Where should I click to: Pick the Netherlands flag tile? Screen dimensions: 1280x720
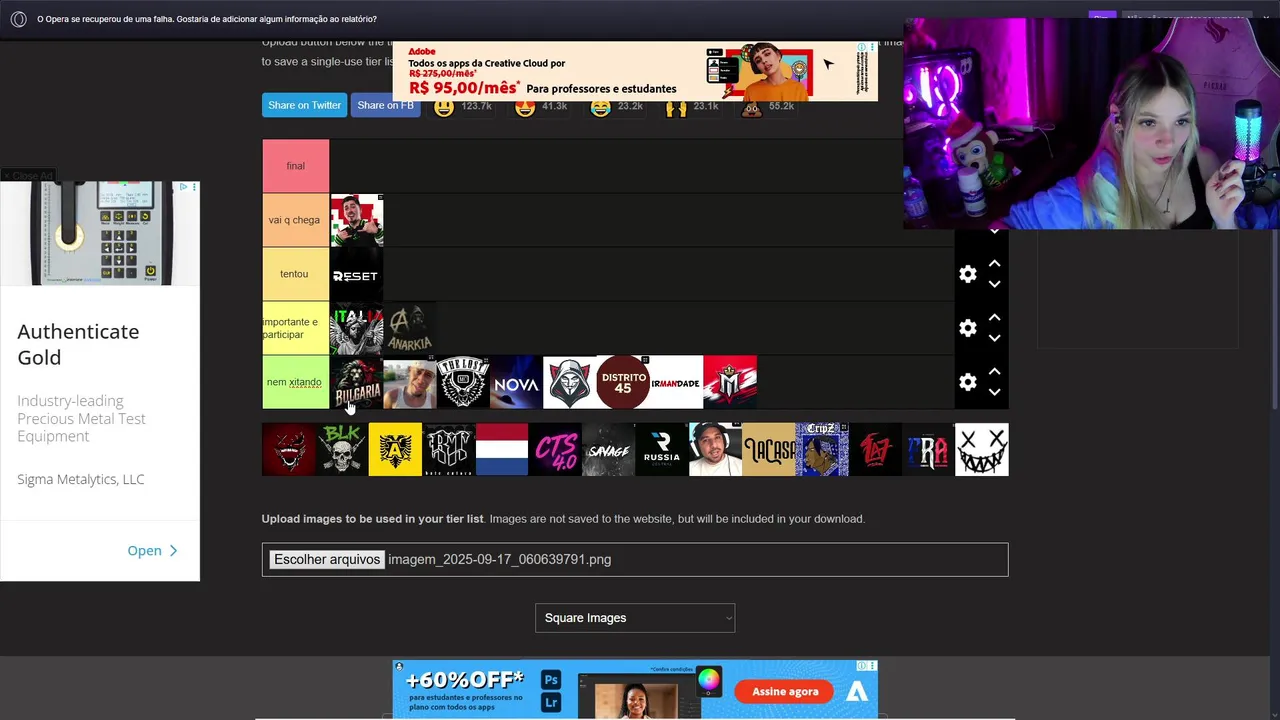pos(502,449)
